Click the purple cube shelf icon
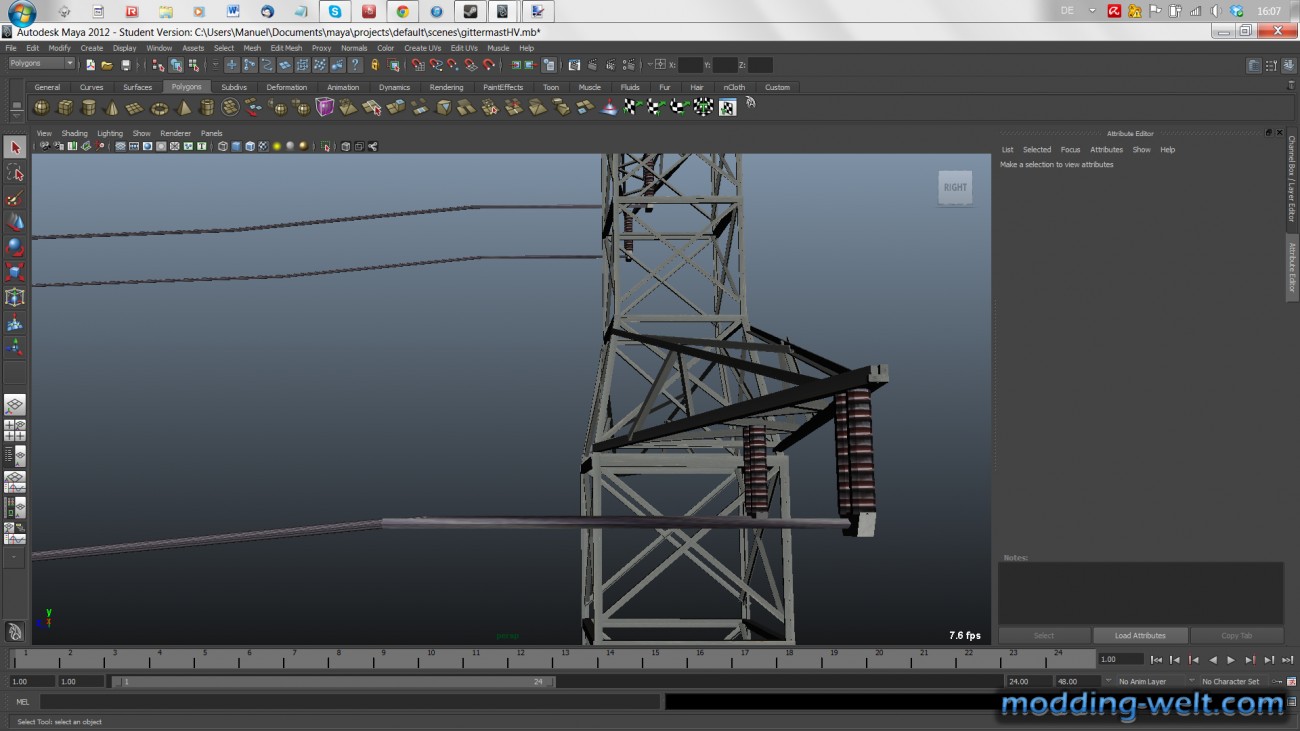This screenshot has height=731, width=1300. click(325, 107)
